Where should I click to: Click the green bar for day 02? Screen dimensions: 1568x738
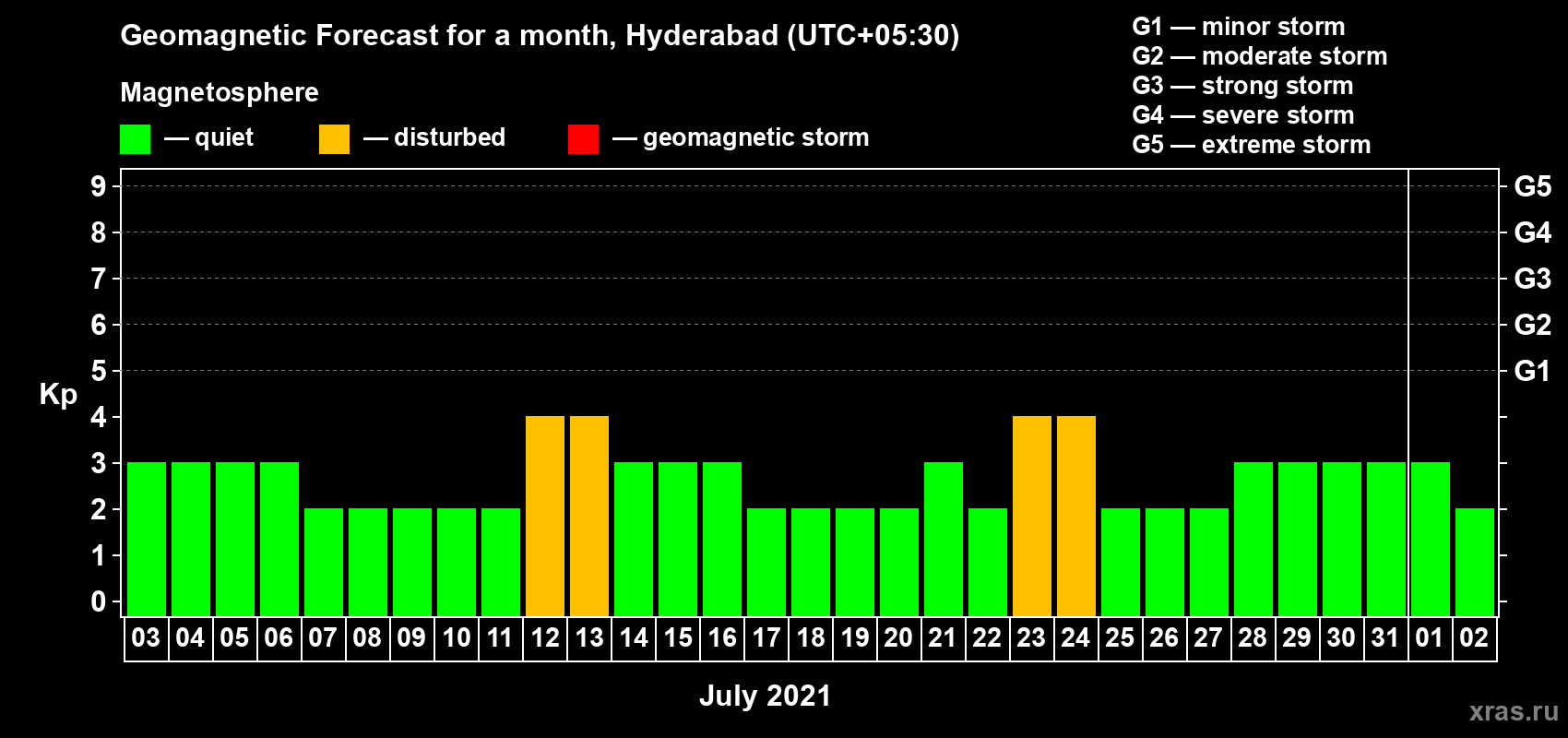(1475, 562)
